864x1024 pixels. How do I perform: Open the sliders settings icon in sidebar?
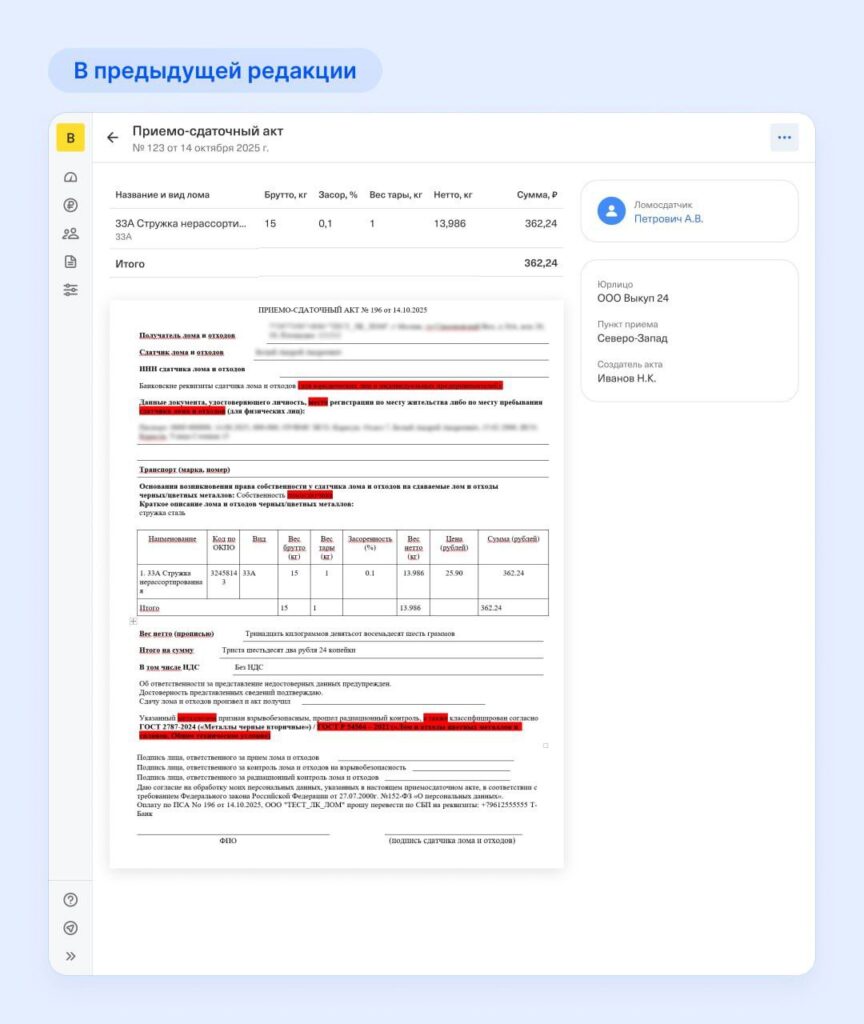[70, 290]
